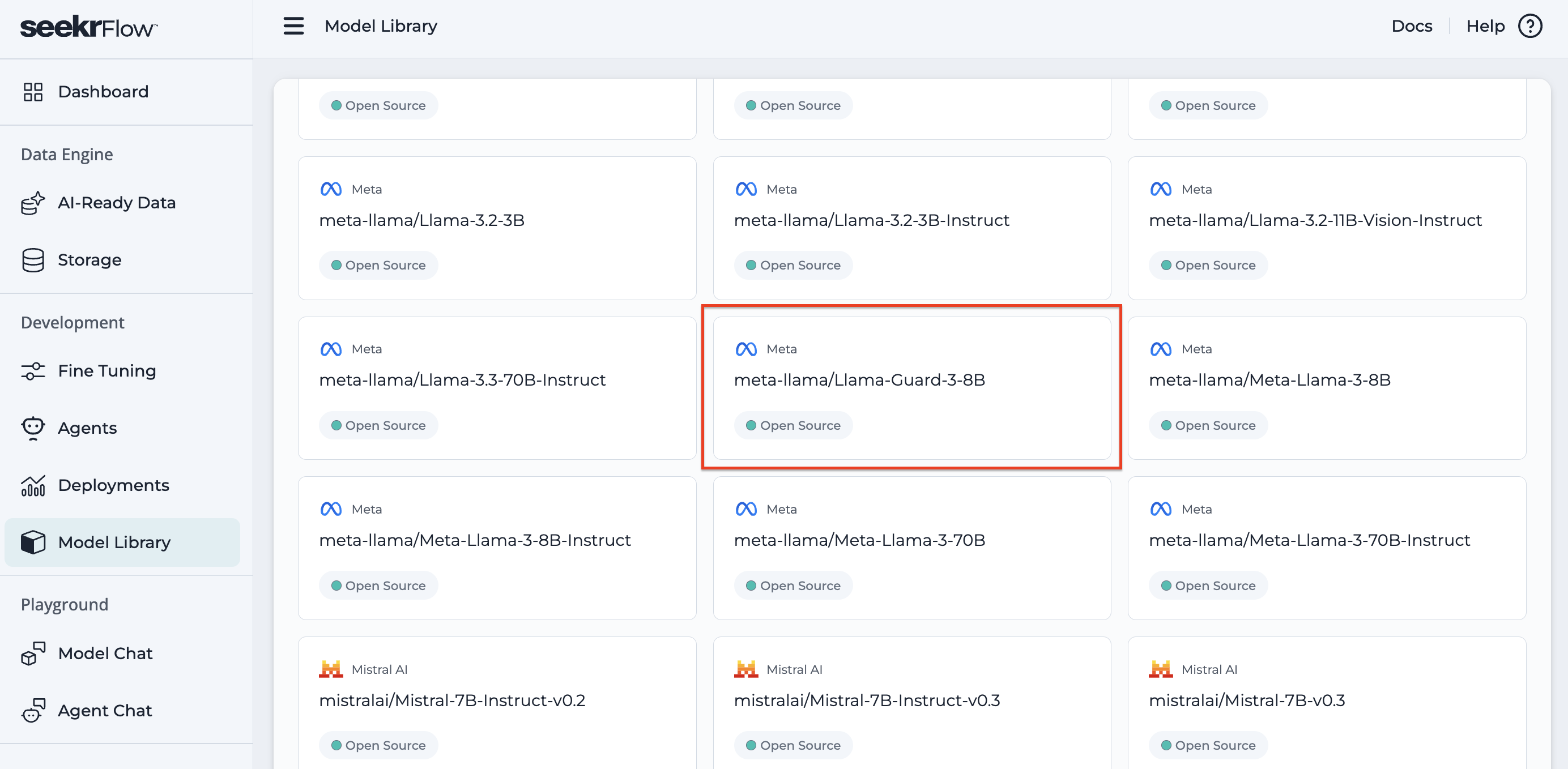Open mistralai/Mistral-7B-Instruct-v0.3 model

912,703
